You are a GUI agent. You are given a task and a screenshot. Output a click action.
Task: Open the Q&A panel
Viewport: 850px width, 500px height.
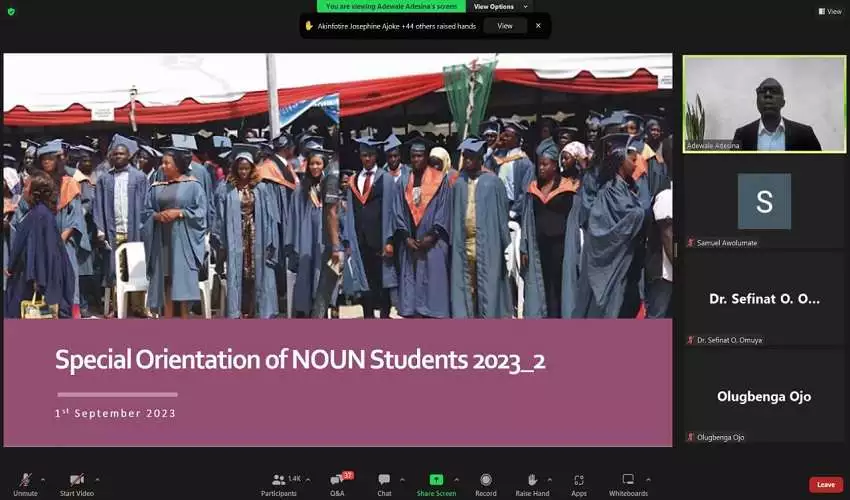(337, 484)
